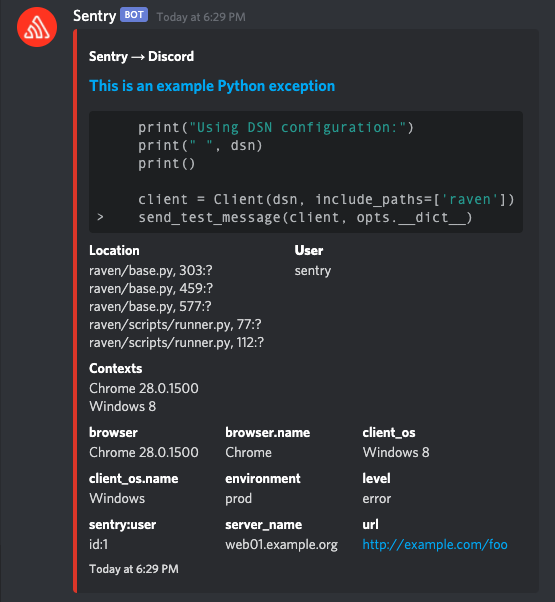Click the 'browser' field heading
The height and width of the screenshot is (602, 555).
pyautogui.click(x=113, y=433)
